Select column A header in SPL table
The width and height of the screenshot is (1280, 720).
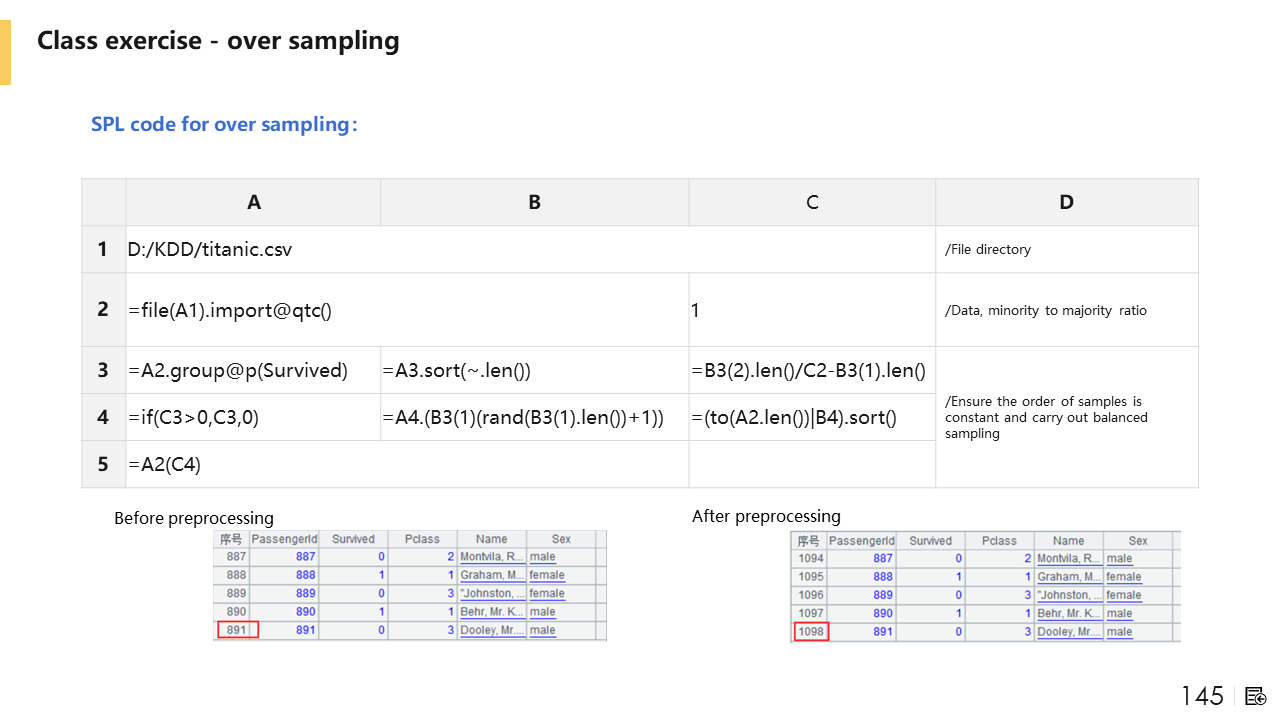254,202
